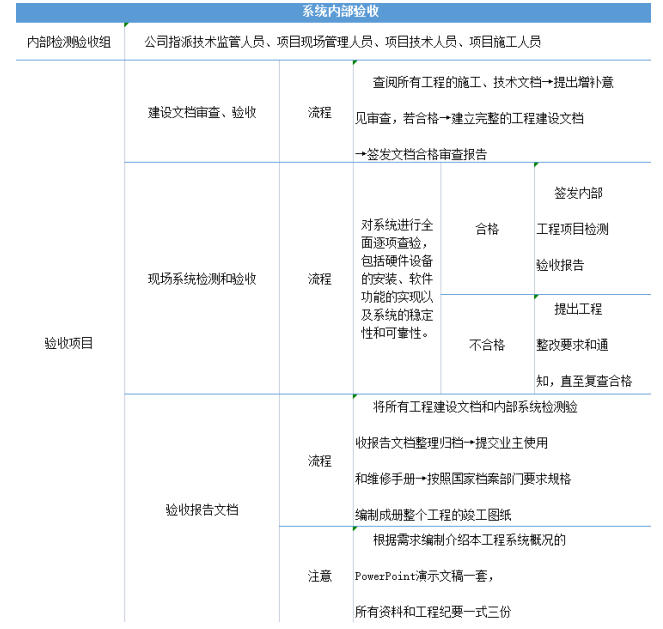Viewport: 663px width, 629px height.
Task: Select the 内部检测验收组 cell
Action: tap(69, 42)
